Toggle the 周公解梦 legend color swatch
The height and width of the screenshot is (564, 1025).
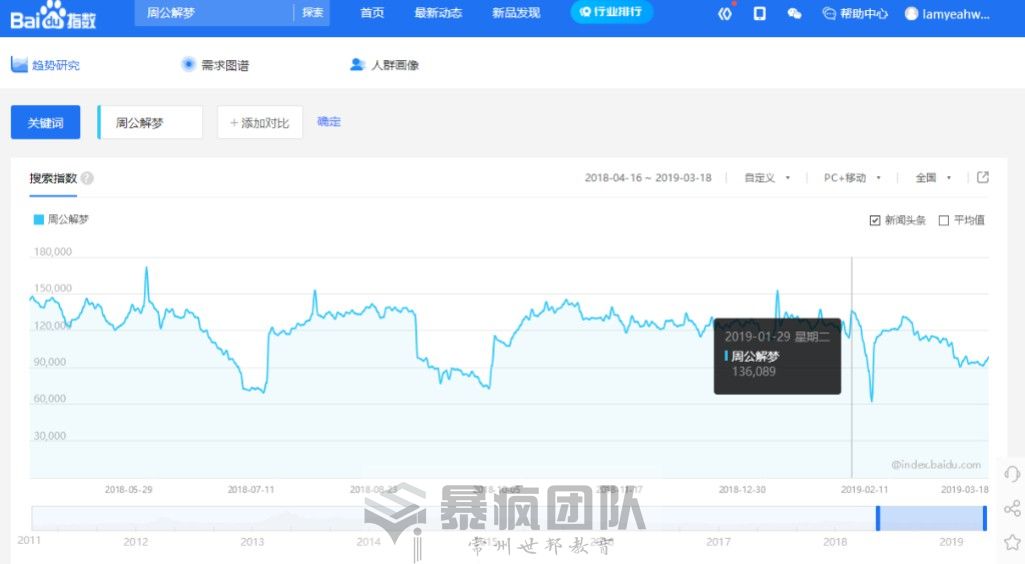(39, 219)
